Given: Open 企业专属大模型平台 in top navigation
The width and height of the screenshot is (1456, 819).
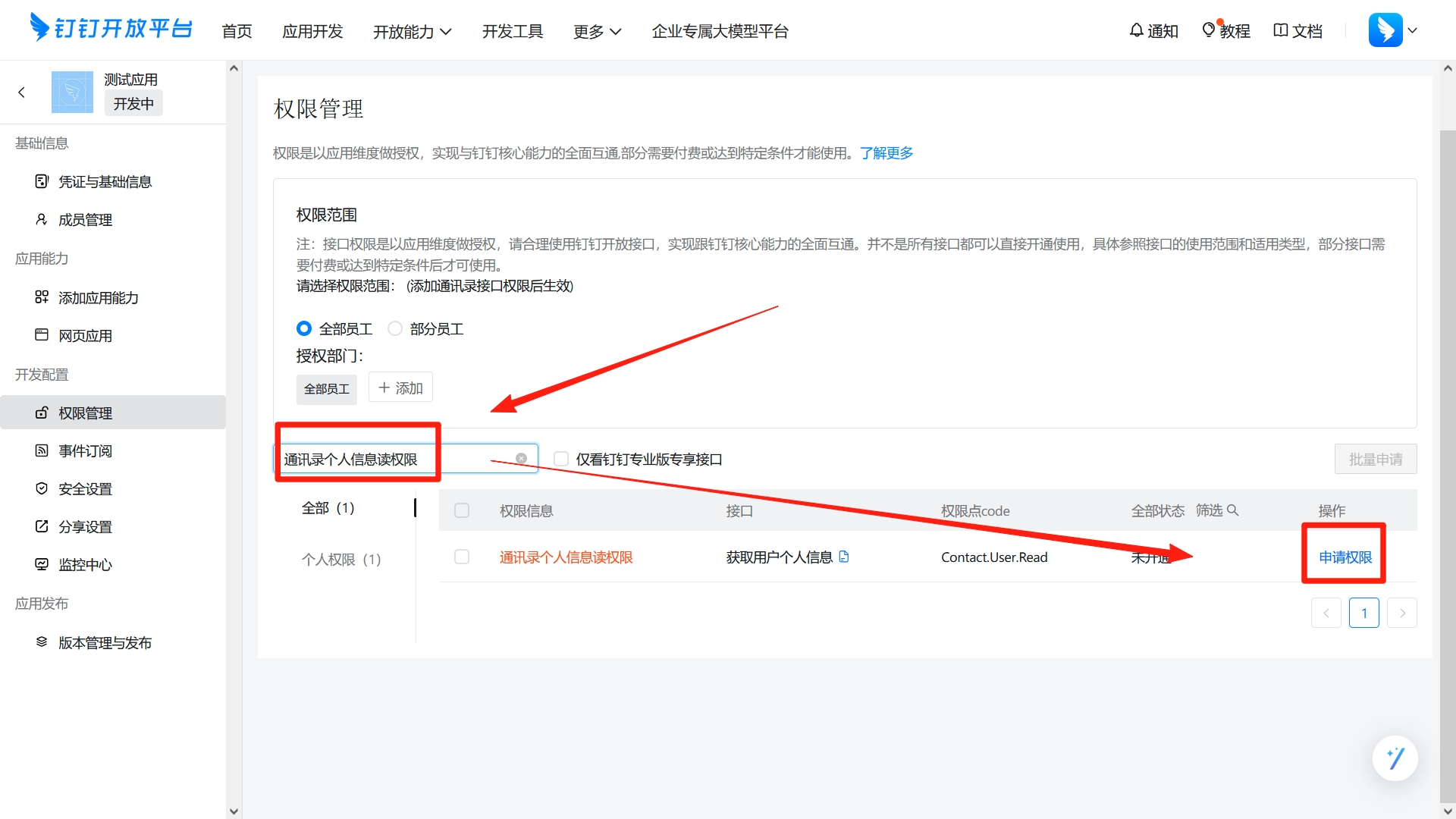Looking at the screenshot, I should click(720, 31).
